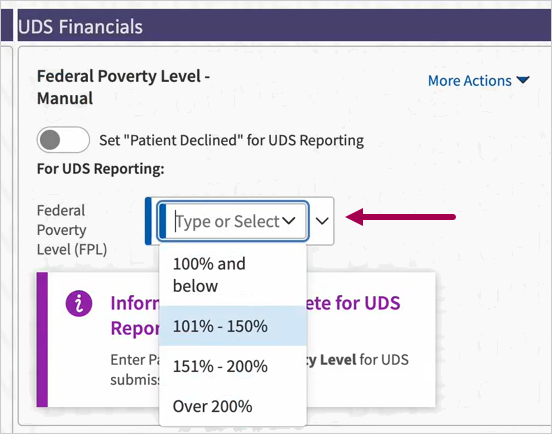
Task: Click the magenta arrow pointing at the dropdown
Action: pos(401,217)
